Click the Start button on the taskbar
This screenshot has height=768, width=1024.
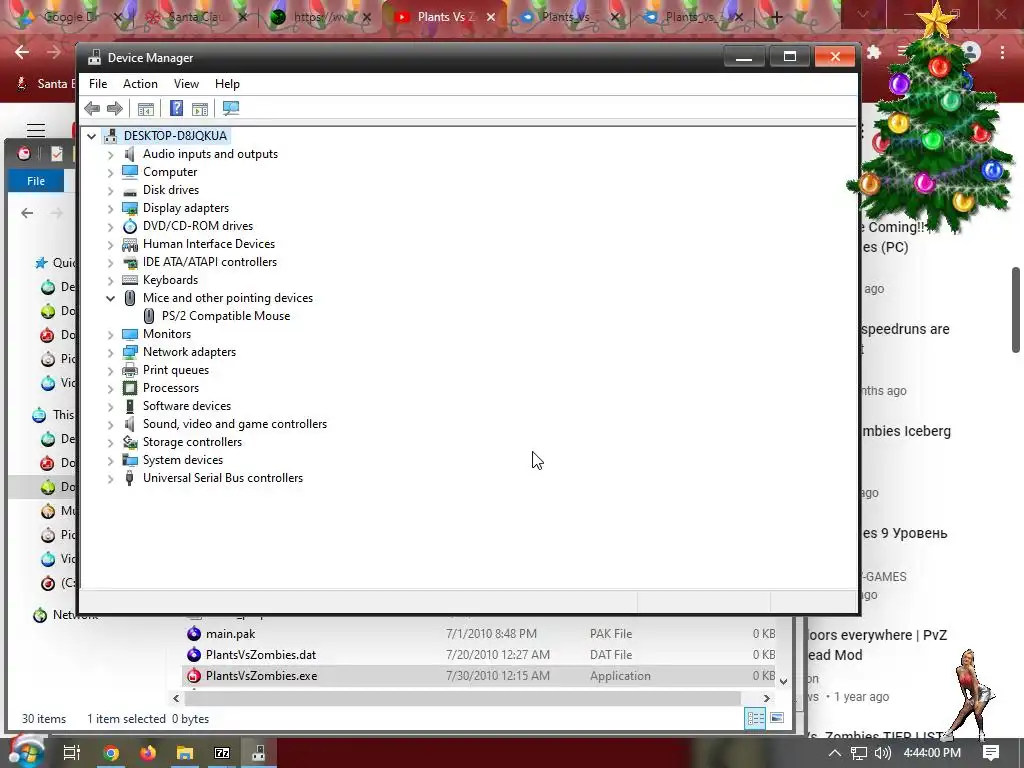point(26,753)
